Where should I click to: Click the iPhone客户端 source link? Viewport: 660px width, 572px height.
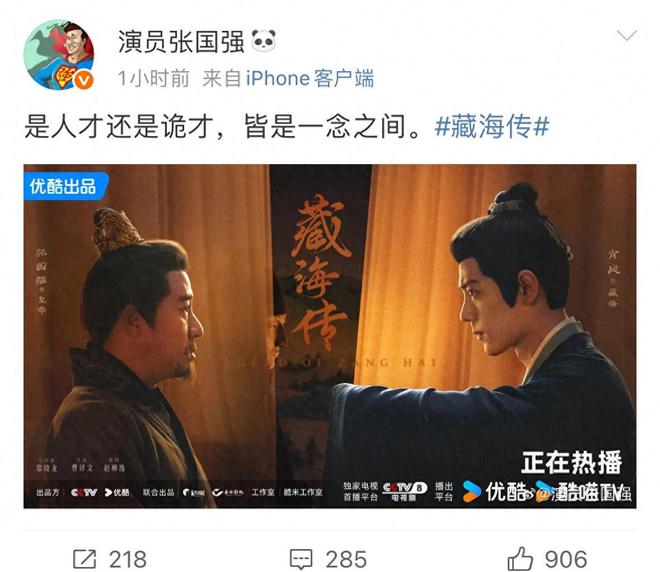pos(310,79)
